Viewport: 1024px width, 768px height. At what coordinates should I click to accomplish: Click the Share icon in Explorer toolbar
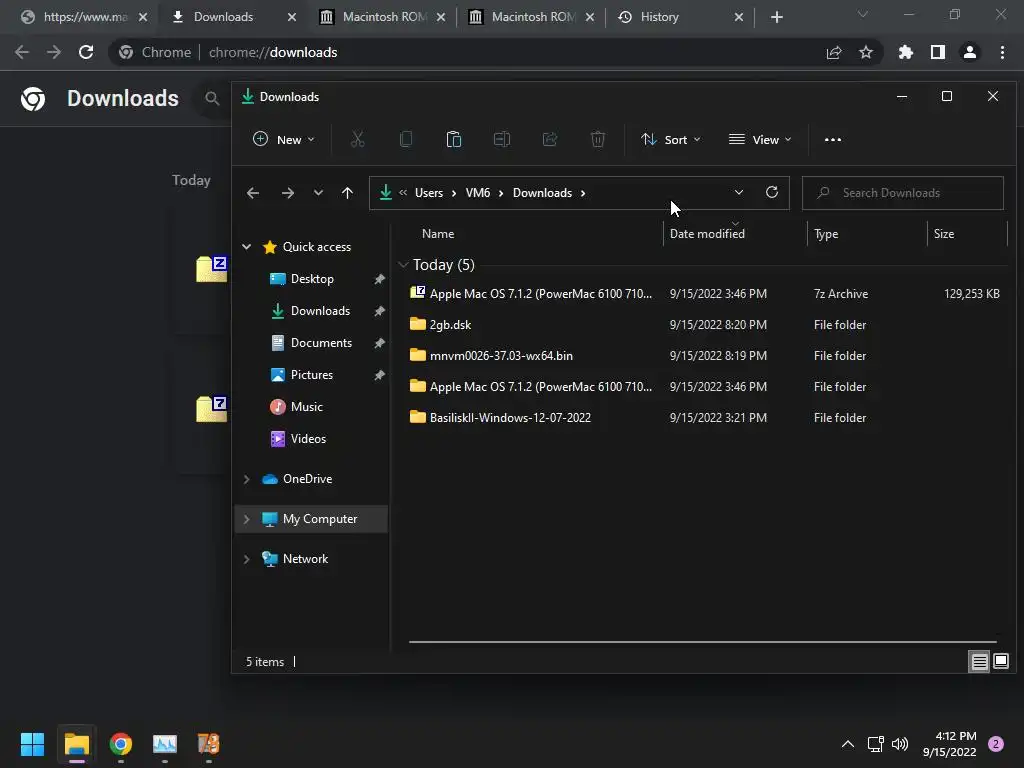550,139
